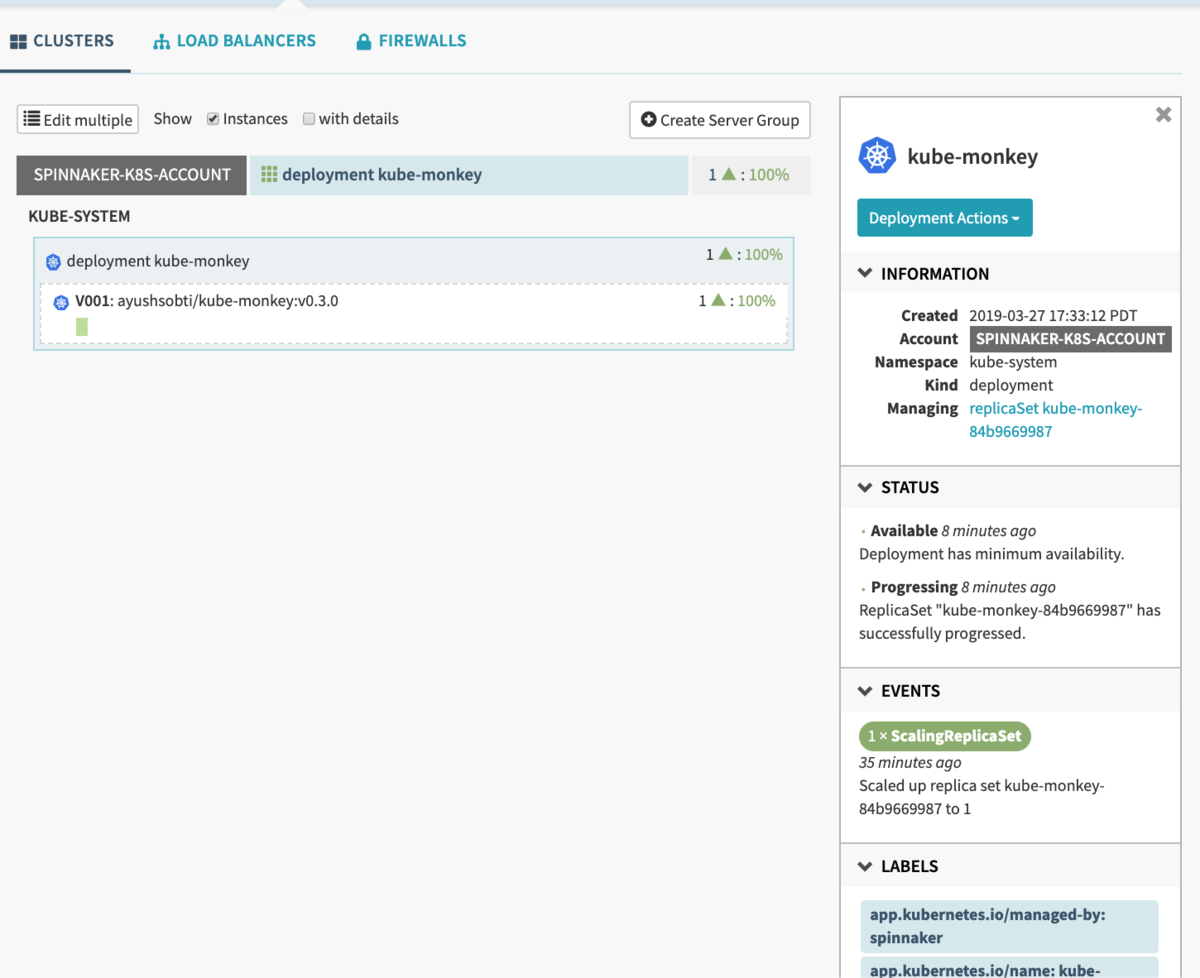Collapse the Information section
This screenshot has height=978, width=1200.
coord(1010,273)
